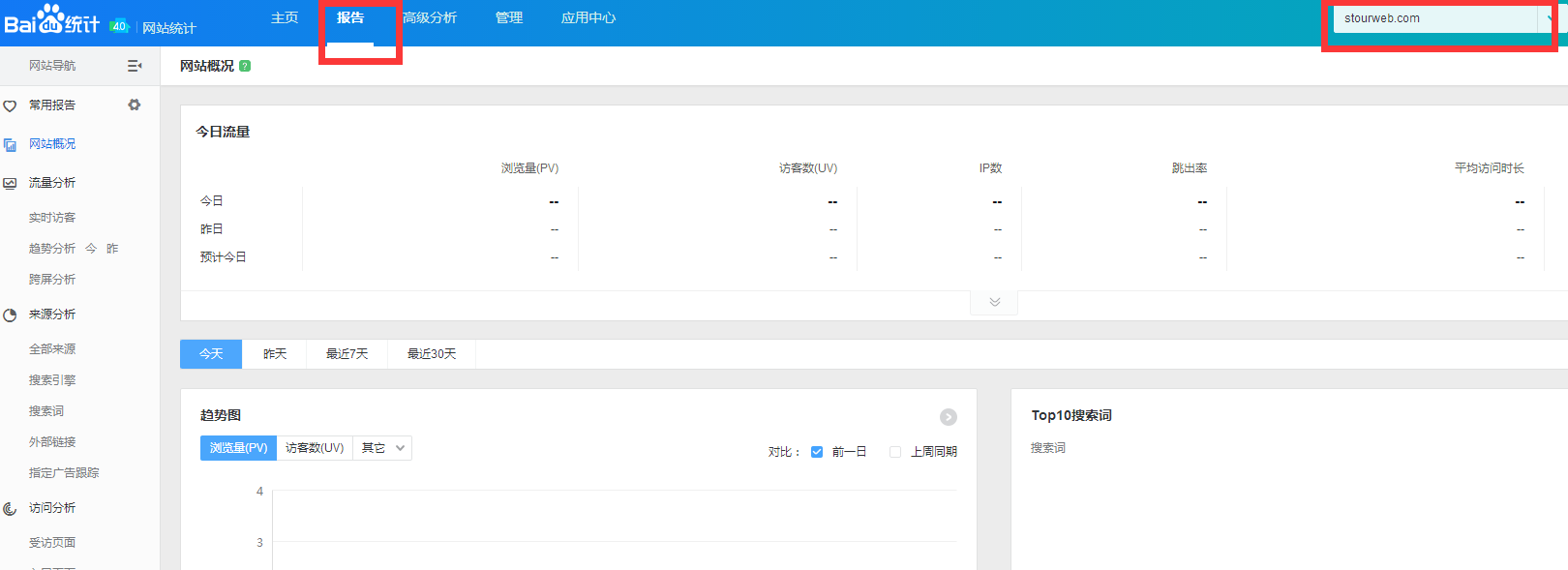1568x570 pixels.
Task: Go to 搜索引擎 in the sidebar
Action: click(52, 380)
